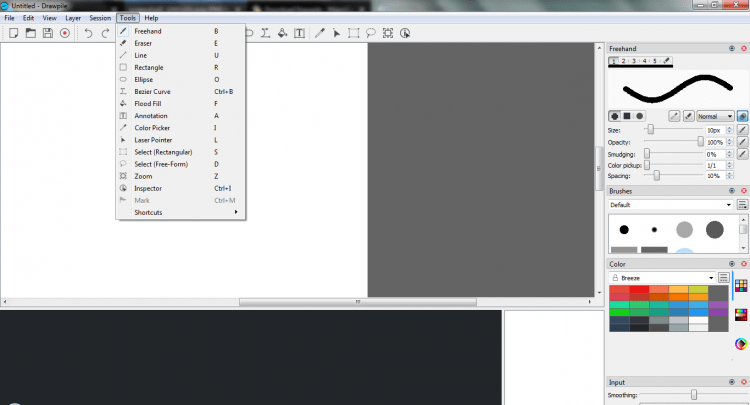Select the Annotation text tool in toolbar
Image resolution: width=750 pixels, height=405 pixels.
click(x=299, y=33)
